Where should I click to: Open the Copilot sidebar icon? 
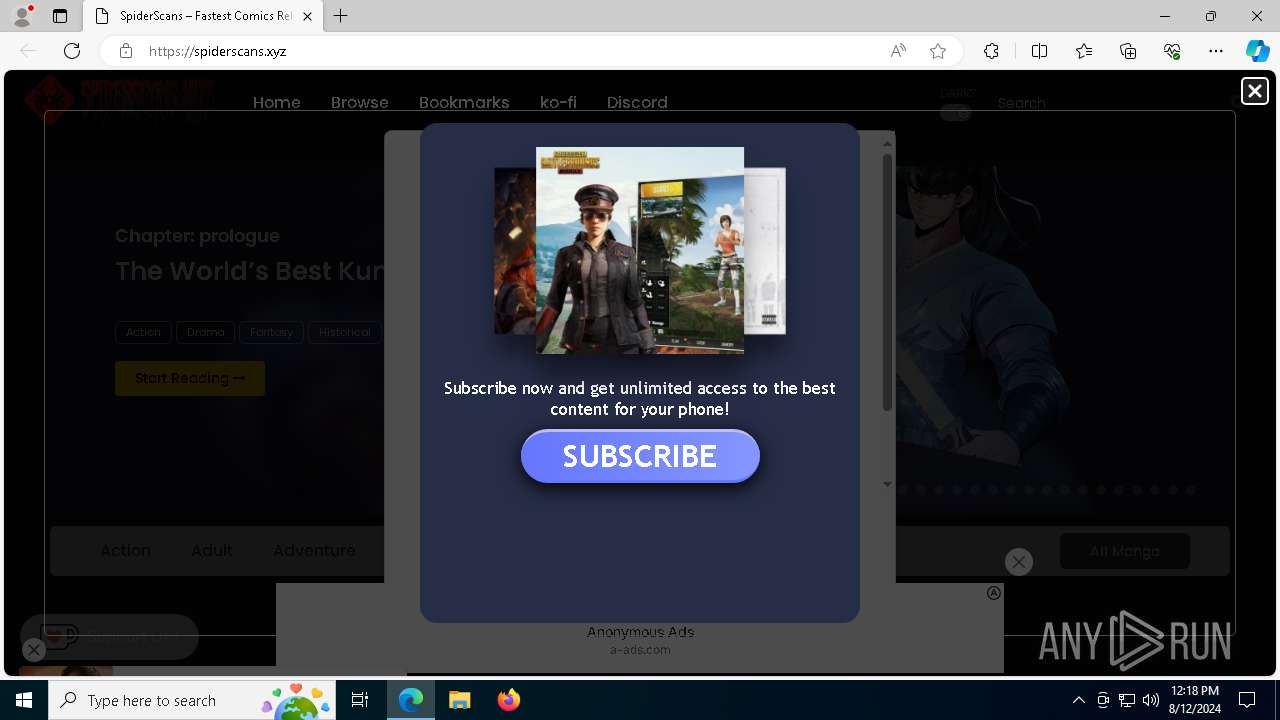tap(1257, 51)
